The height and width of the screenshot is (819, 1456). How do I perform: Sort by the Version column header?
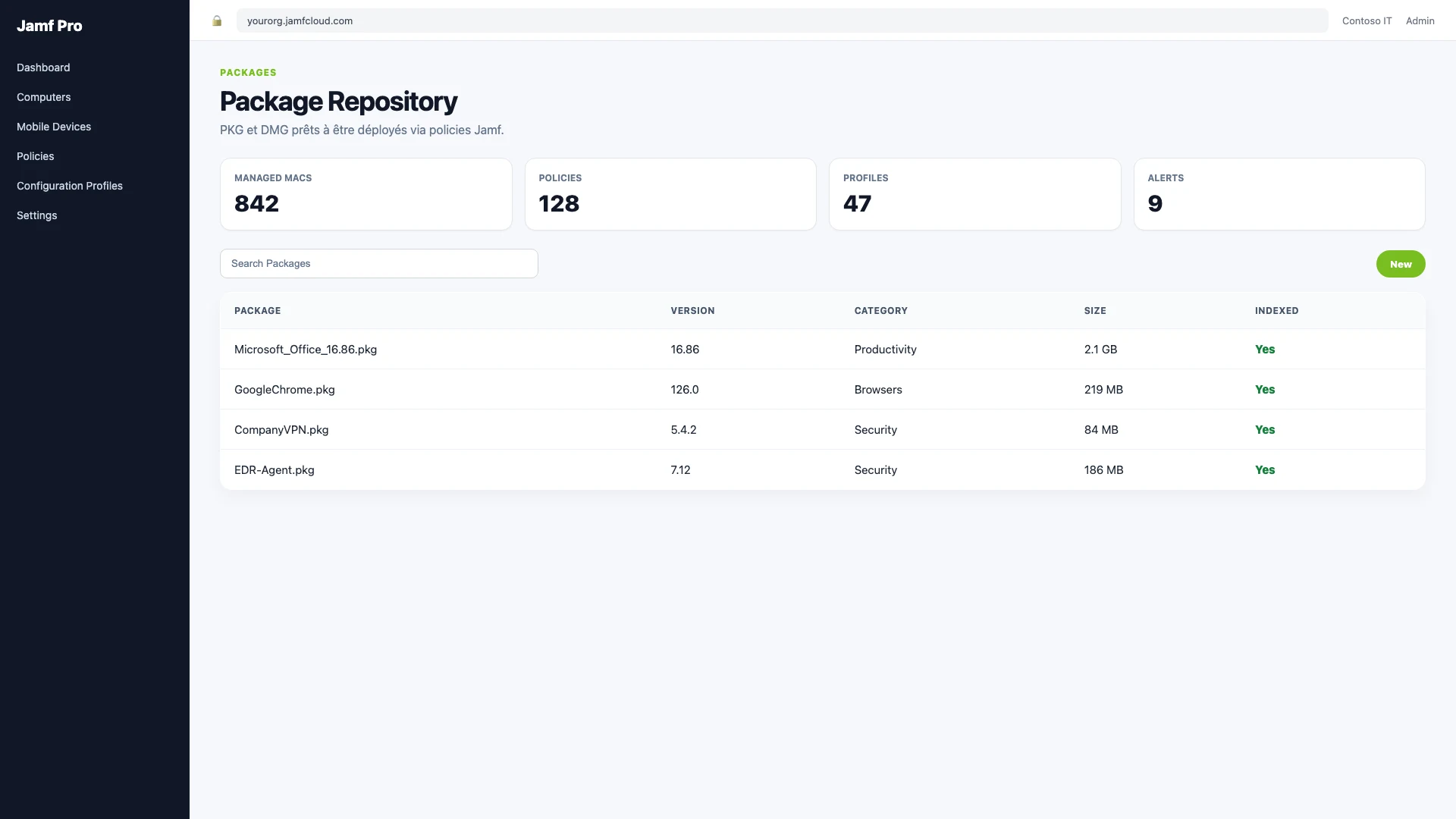(x=692, y=311)
